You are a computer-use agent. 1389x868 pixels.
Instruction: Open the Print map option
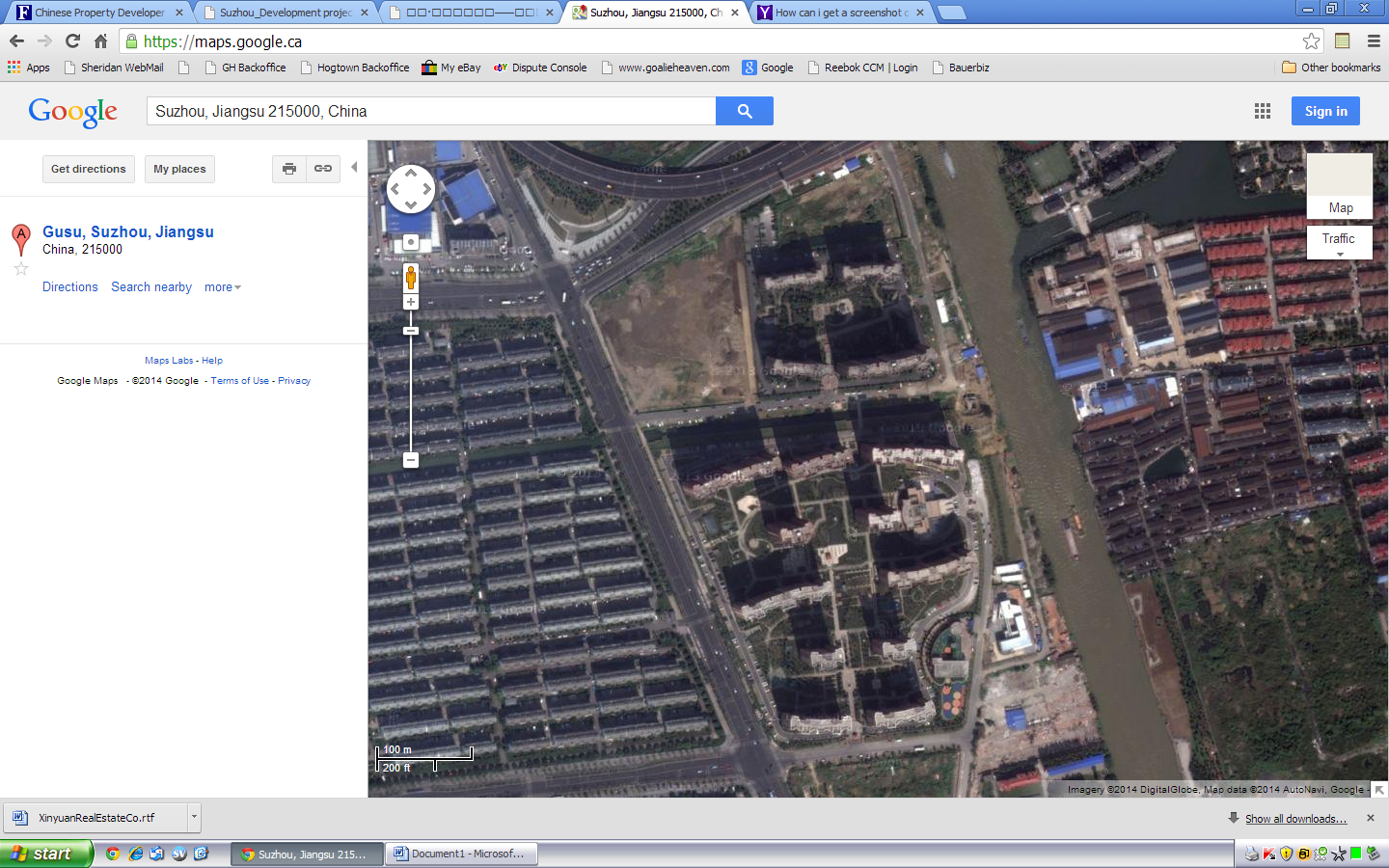(x=288, y=168)
